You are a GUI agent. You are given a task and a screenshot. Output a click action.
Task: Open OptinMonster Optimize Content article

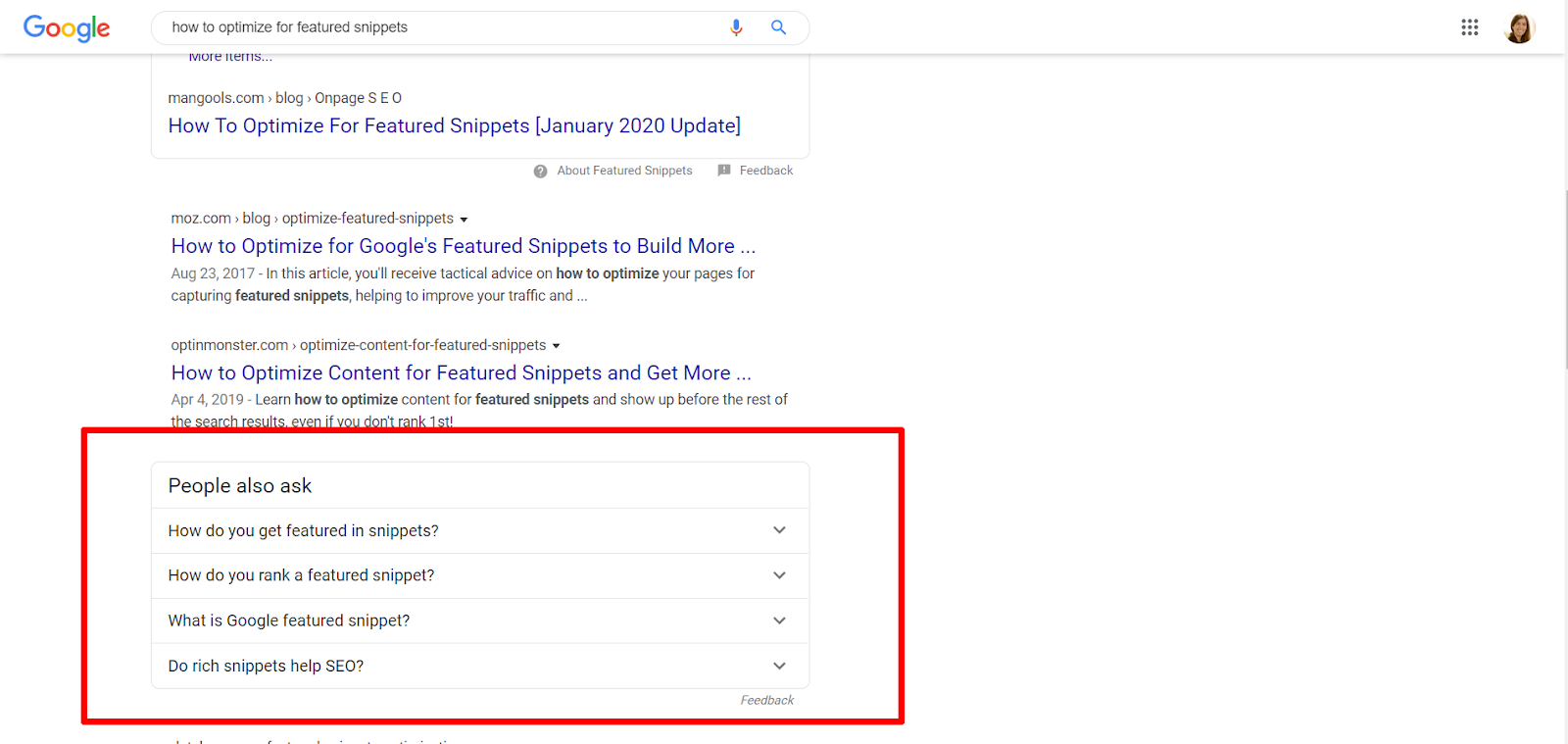pyautogui.click(x=462, y=372)
